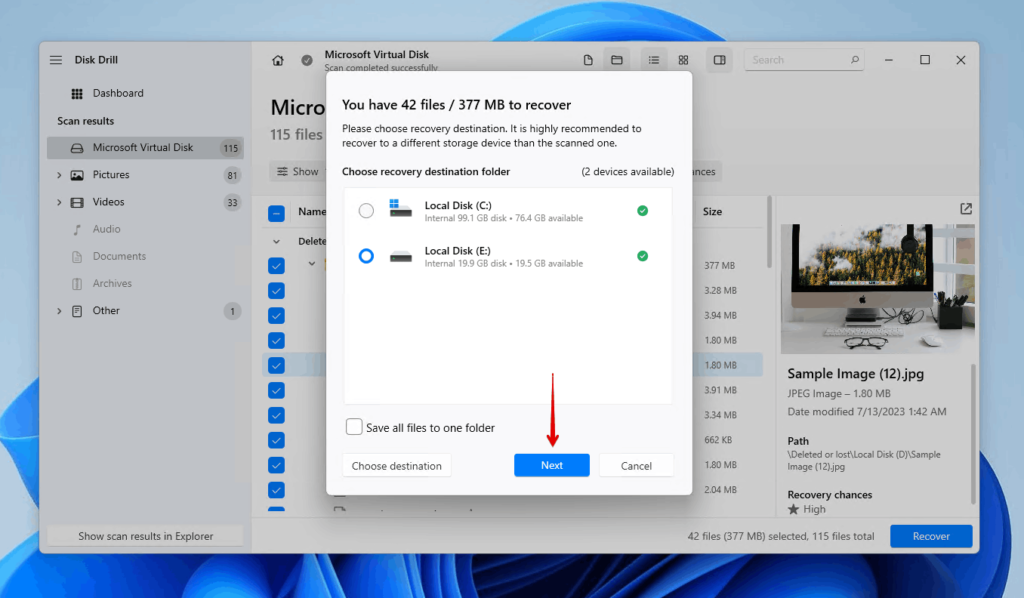This screenshot has height=598, width=1024.
Task: Click the Choose destination button
Action: pos(397,465)
